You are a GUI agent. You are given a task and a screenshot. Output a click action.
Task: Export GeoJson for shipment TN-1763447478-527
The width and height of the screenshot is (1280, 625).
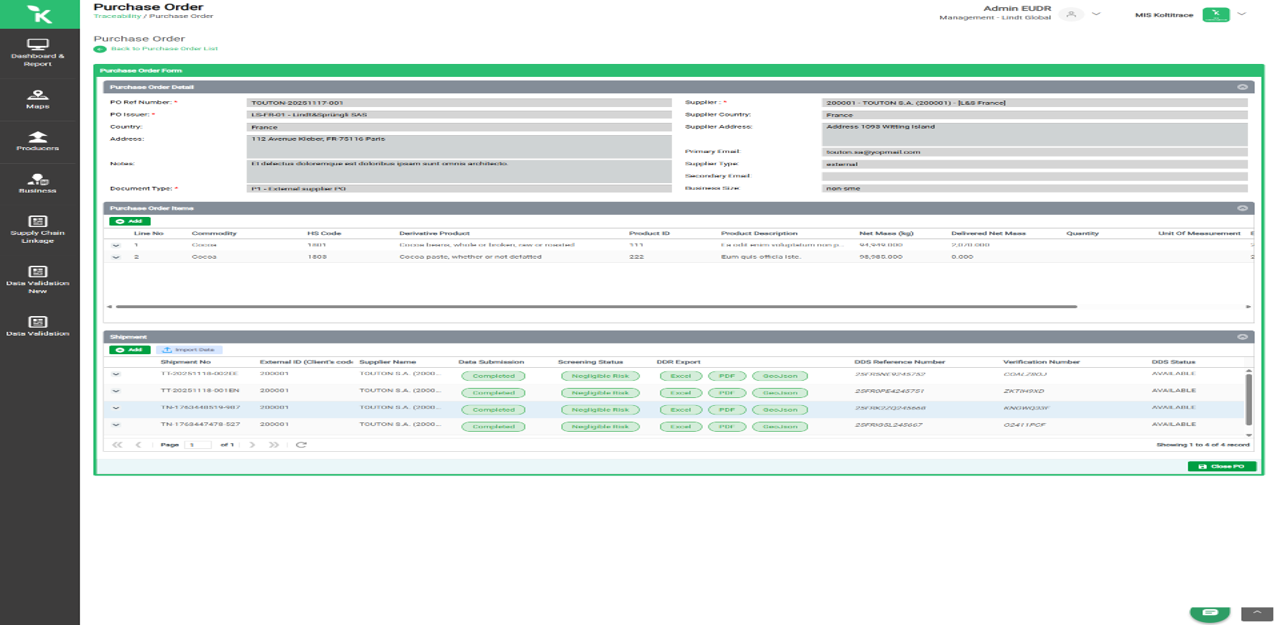pyautogui.click(x=780, y=427)
